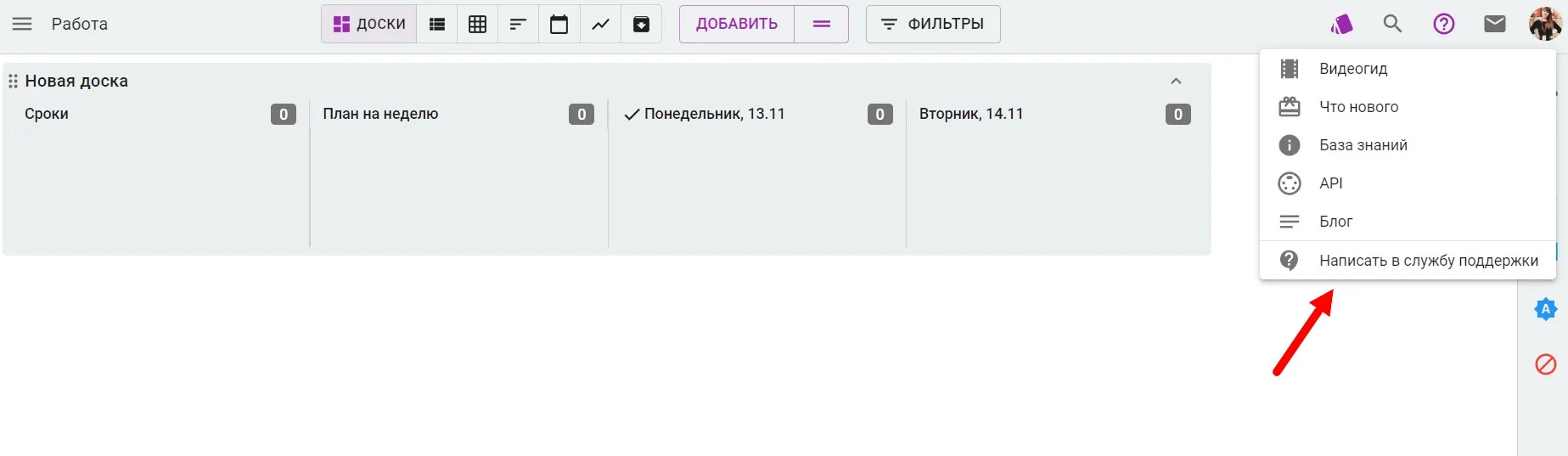1568x456 pixels.
Task: Click the lines icon beside Блог
Action: tap(1290, 222)
